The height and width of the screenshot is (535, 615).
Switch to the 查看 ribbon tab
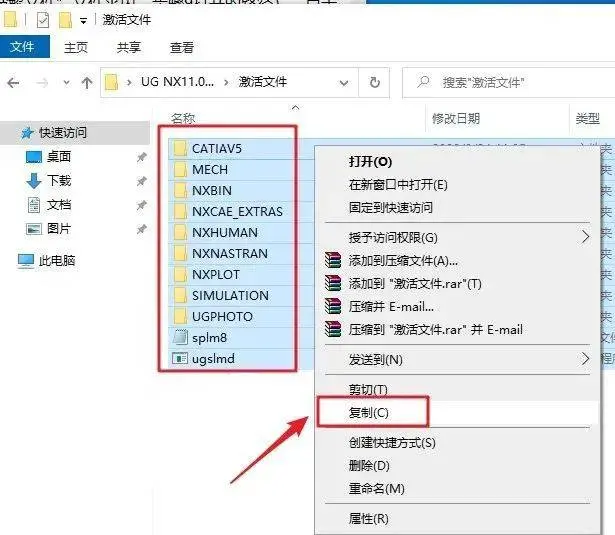point(182,47)
